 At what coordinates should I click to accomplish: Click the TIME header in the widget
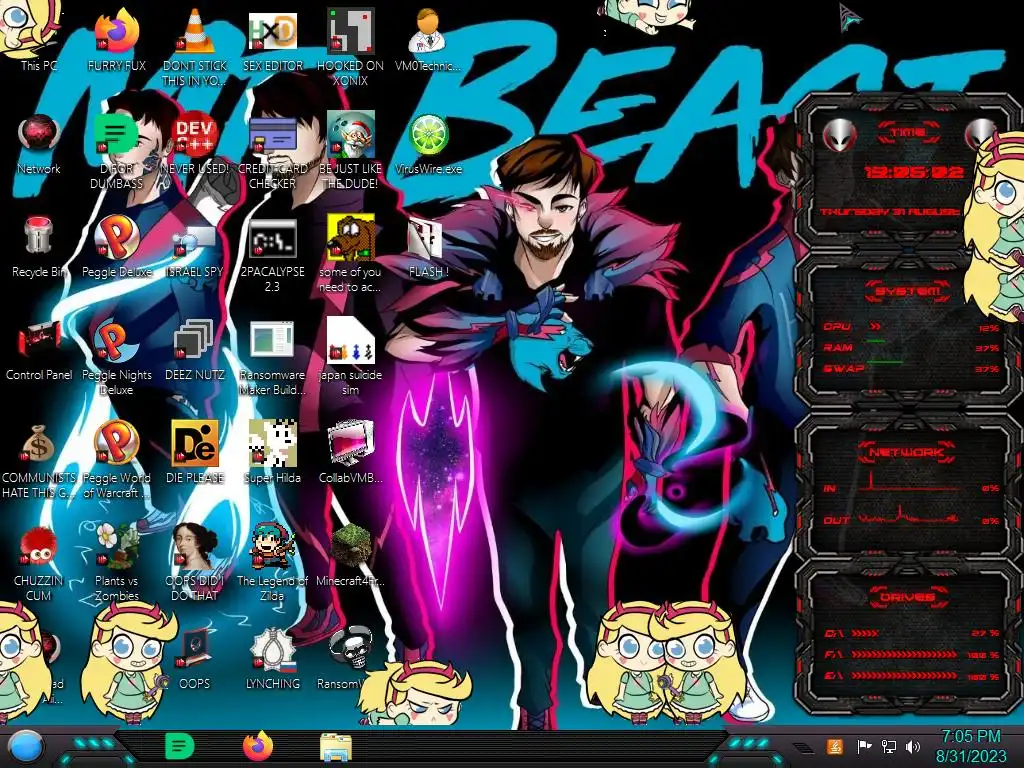tap(908, 133)
